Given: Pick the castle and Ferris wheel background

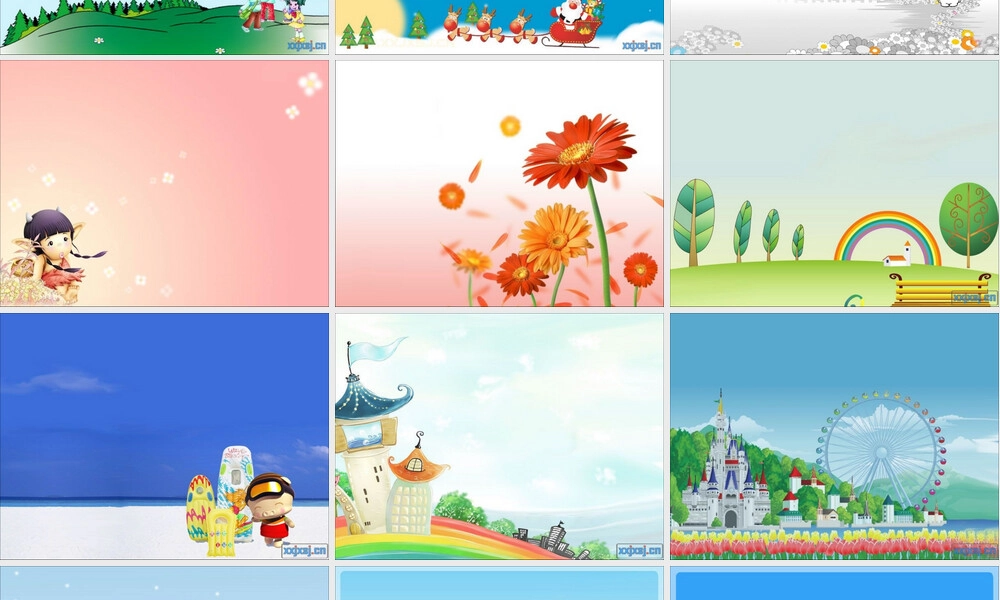Looking at the screenshot, I should click(x=834, y=436).
